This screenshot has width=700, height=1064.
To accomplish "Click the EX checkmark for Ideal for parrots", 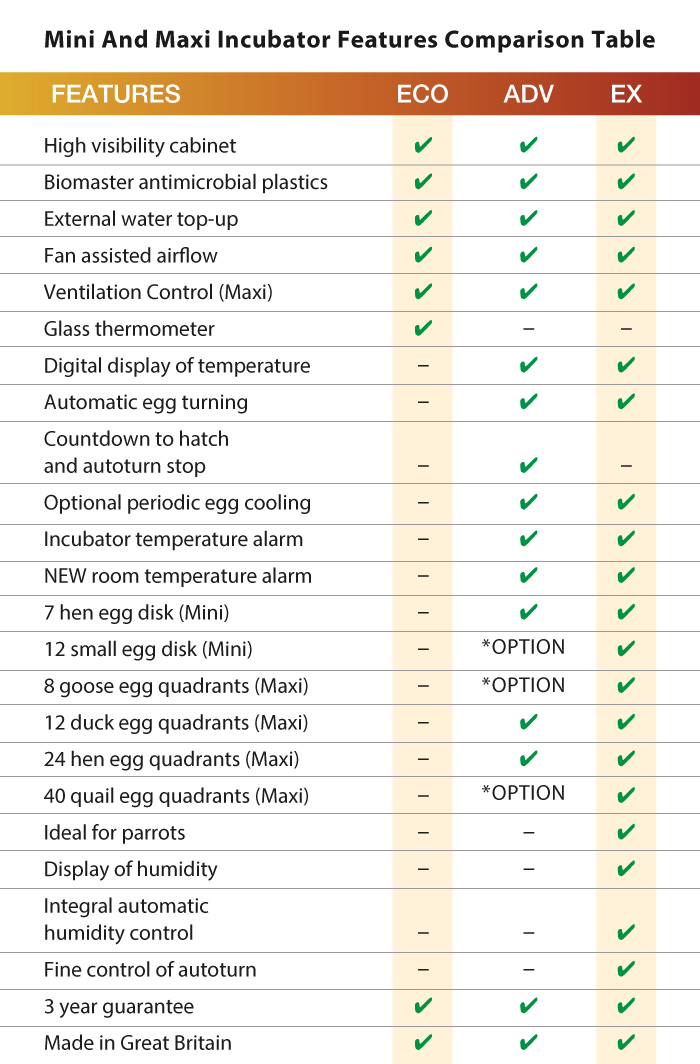I will pos(626,832).
